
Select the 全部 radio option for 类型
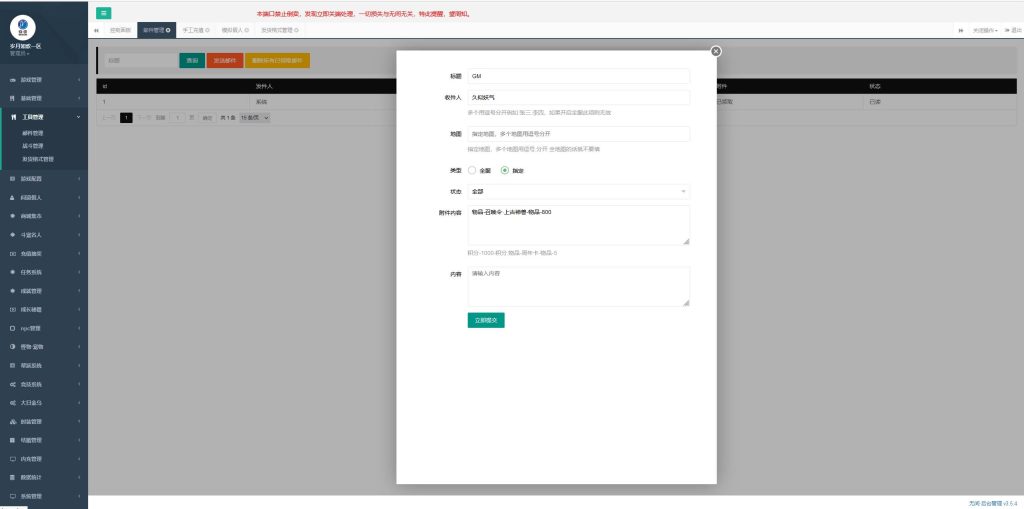coord(473,170)
